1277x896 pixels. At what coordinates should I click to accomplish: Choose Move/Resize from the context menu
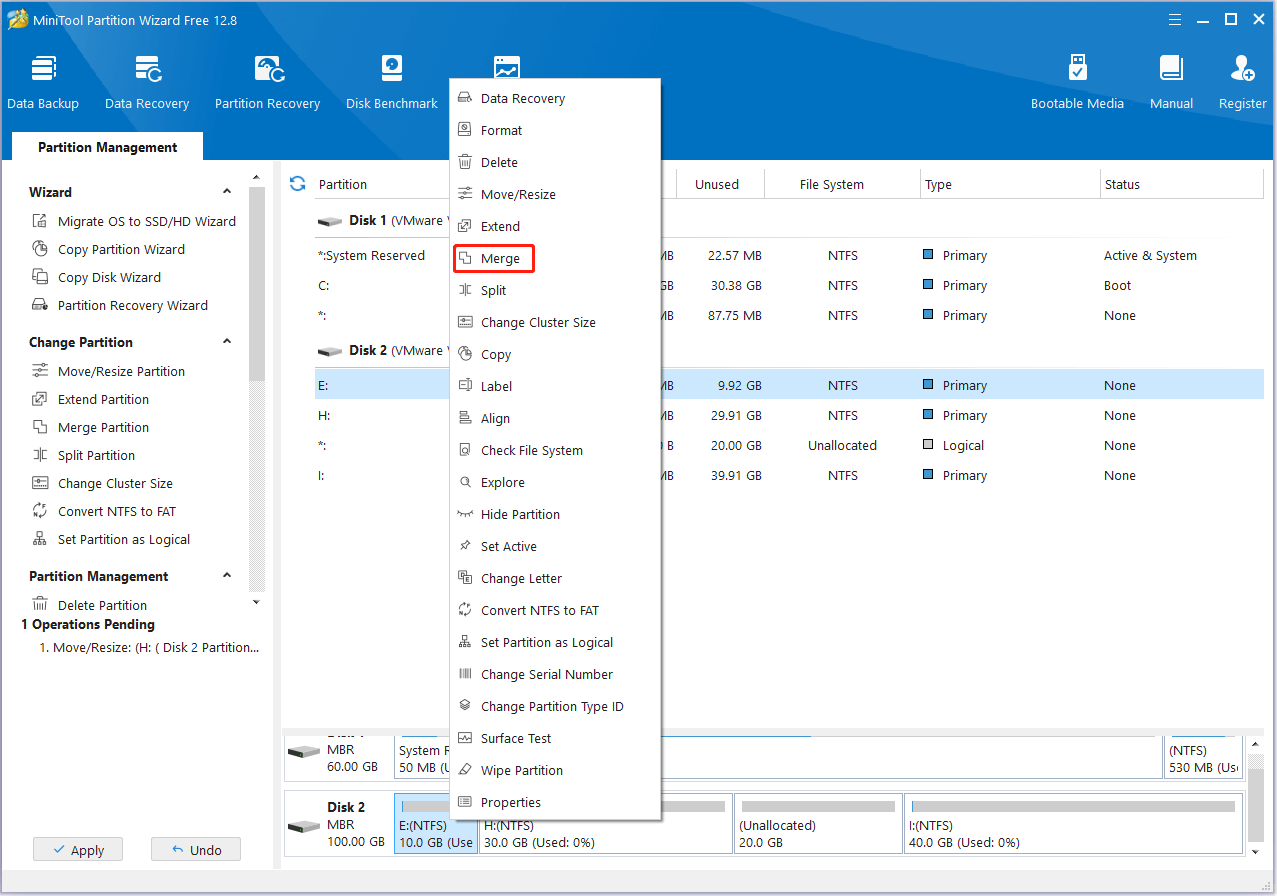point(554,194)
